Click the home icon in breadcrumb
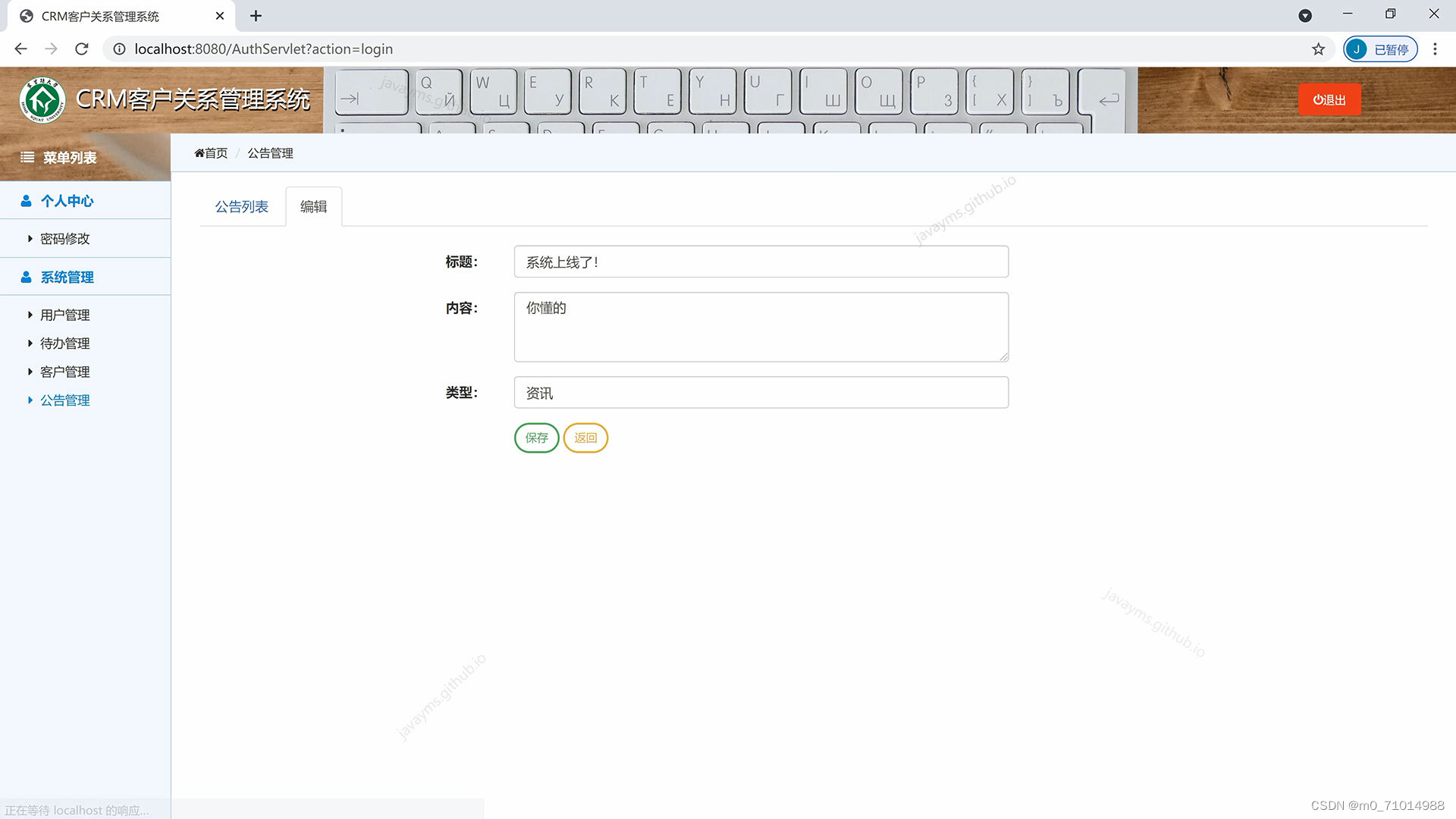Viewport: 1456px width, 819px height. (199, 153)
